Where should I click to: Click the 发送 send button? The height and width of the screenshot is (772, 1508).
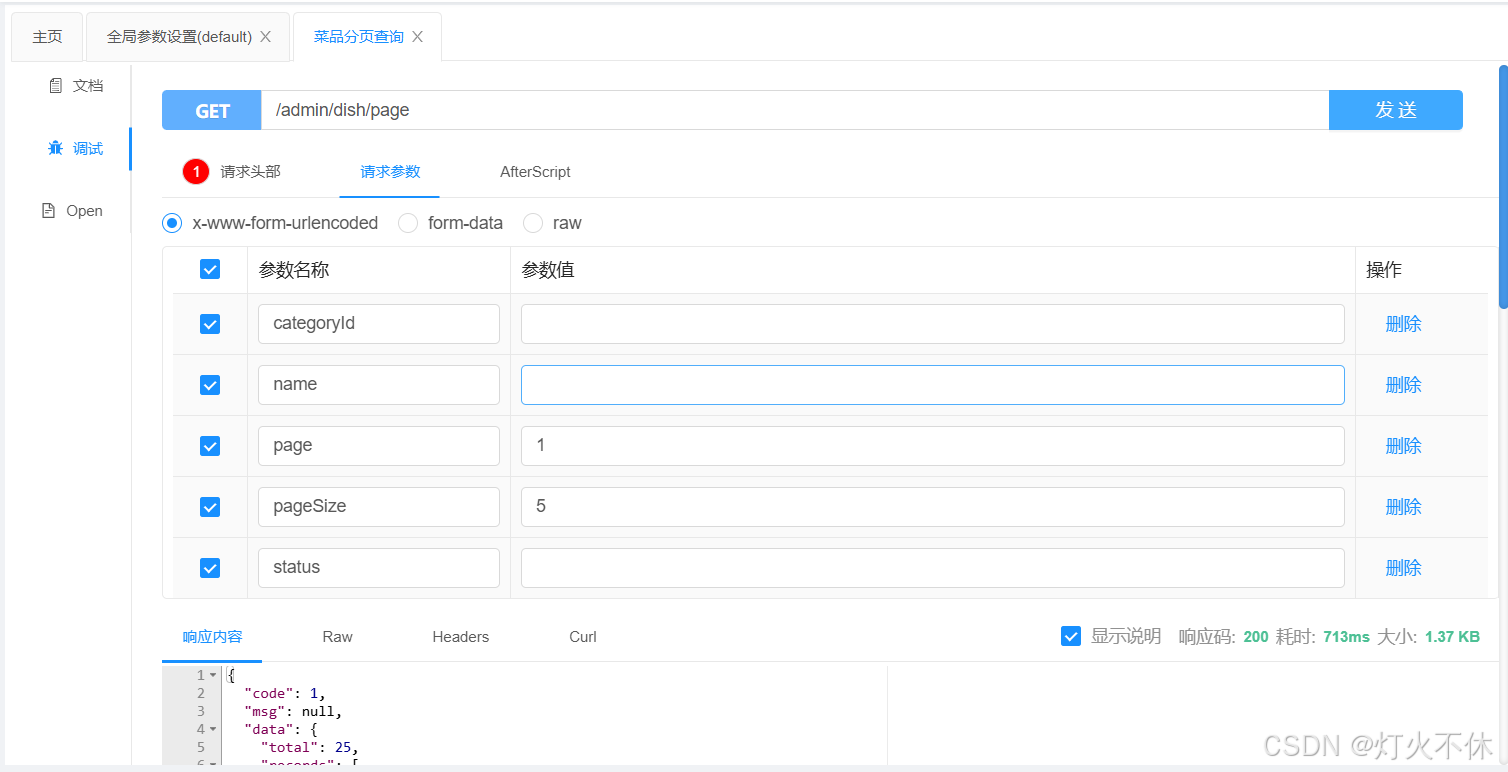[1396, 110]
